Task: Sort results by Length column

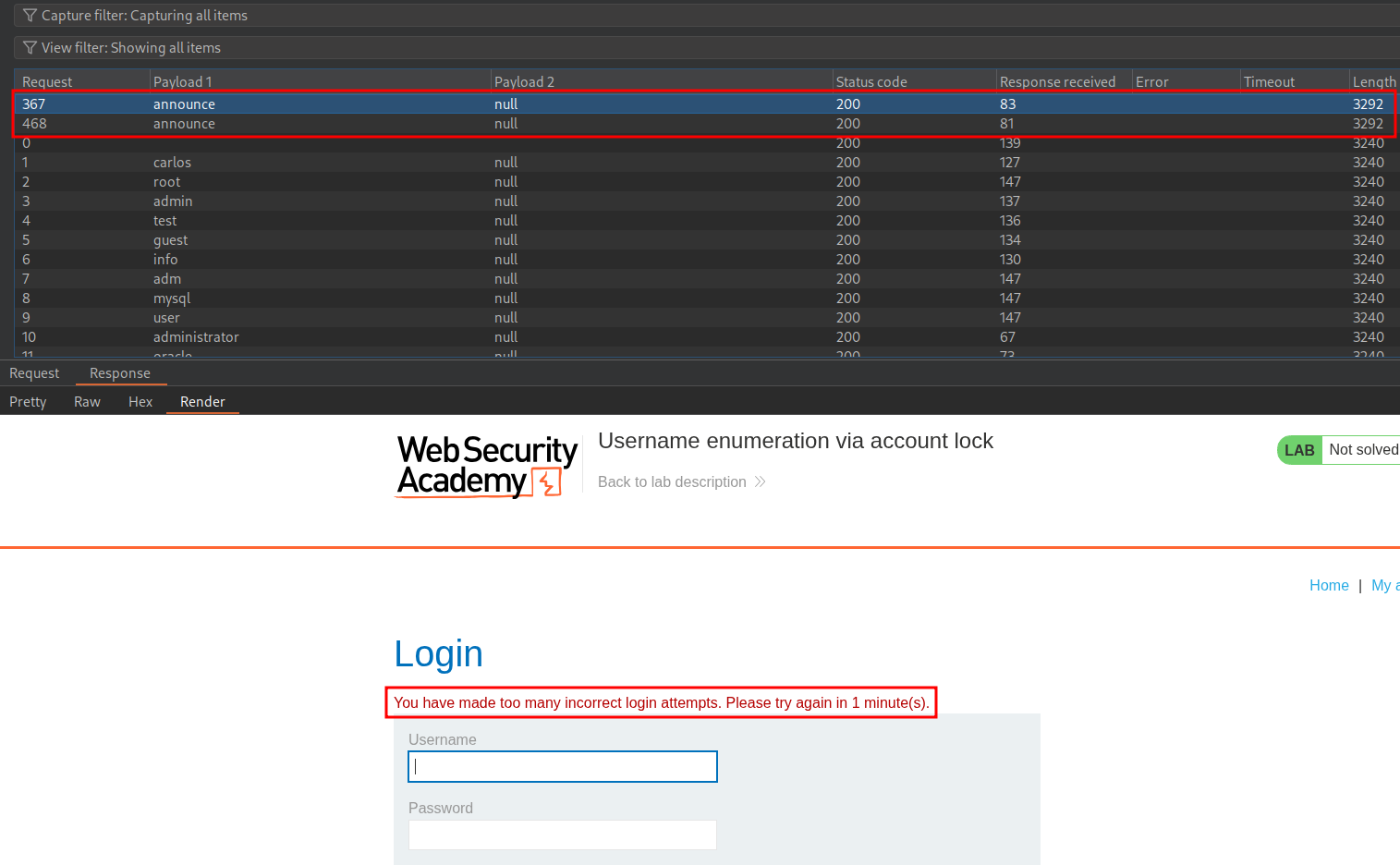Action: point(1373,82)
